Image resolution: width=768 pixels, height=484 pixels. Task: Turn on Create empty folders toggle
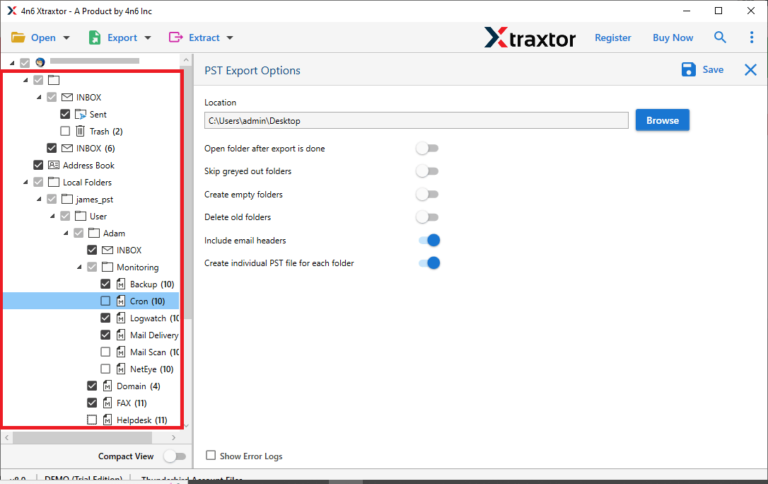[427, 194]
